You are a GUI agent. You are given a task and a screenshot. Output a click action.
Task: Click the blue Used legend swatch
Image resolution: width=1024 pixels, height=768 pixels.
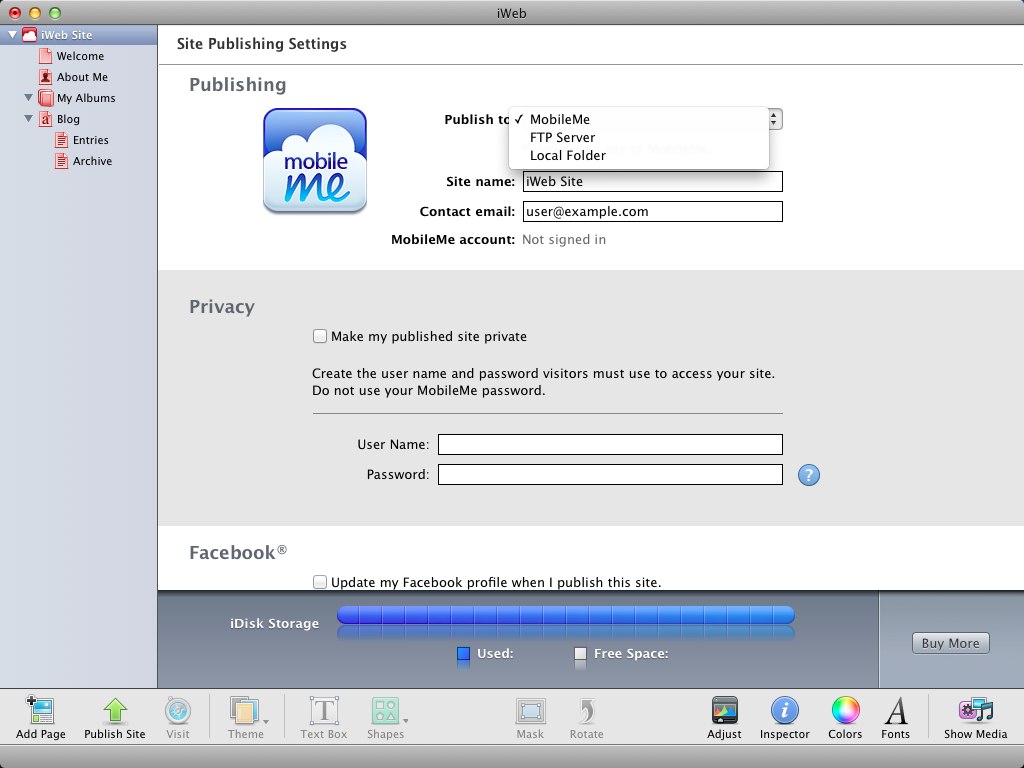(x=464, y=654)
